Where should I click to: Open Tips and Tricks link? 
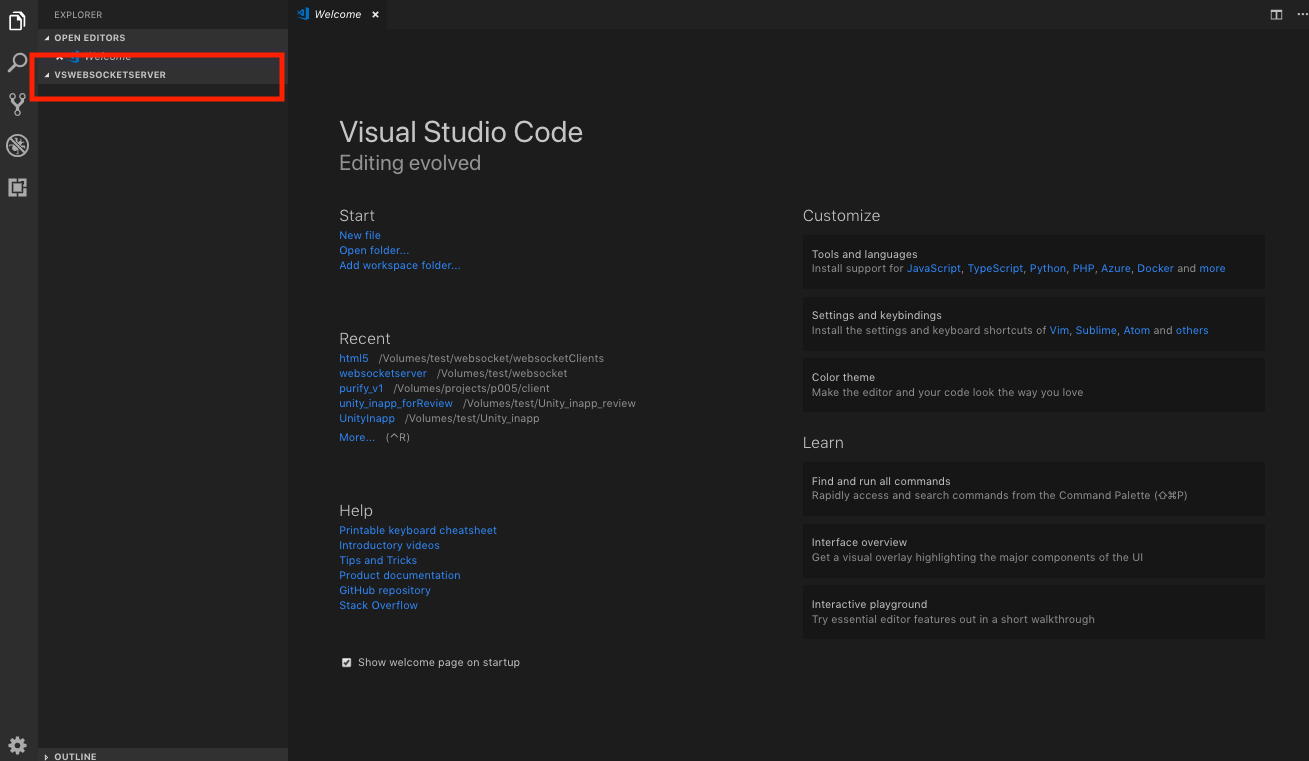[378, 560]
